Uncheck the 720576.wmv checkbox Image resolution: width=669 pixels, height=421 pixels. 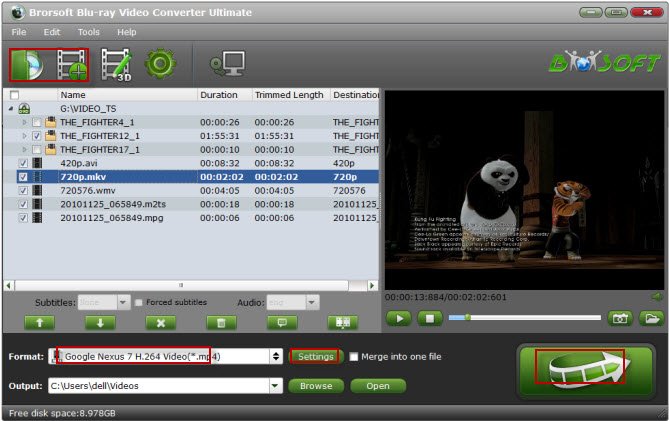pos(23,191)
